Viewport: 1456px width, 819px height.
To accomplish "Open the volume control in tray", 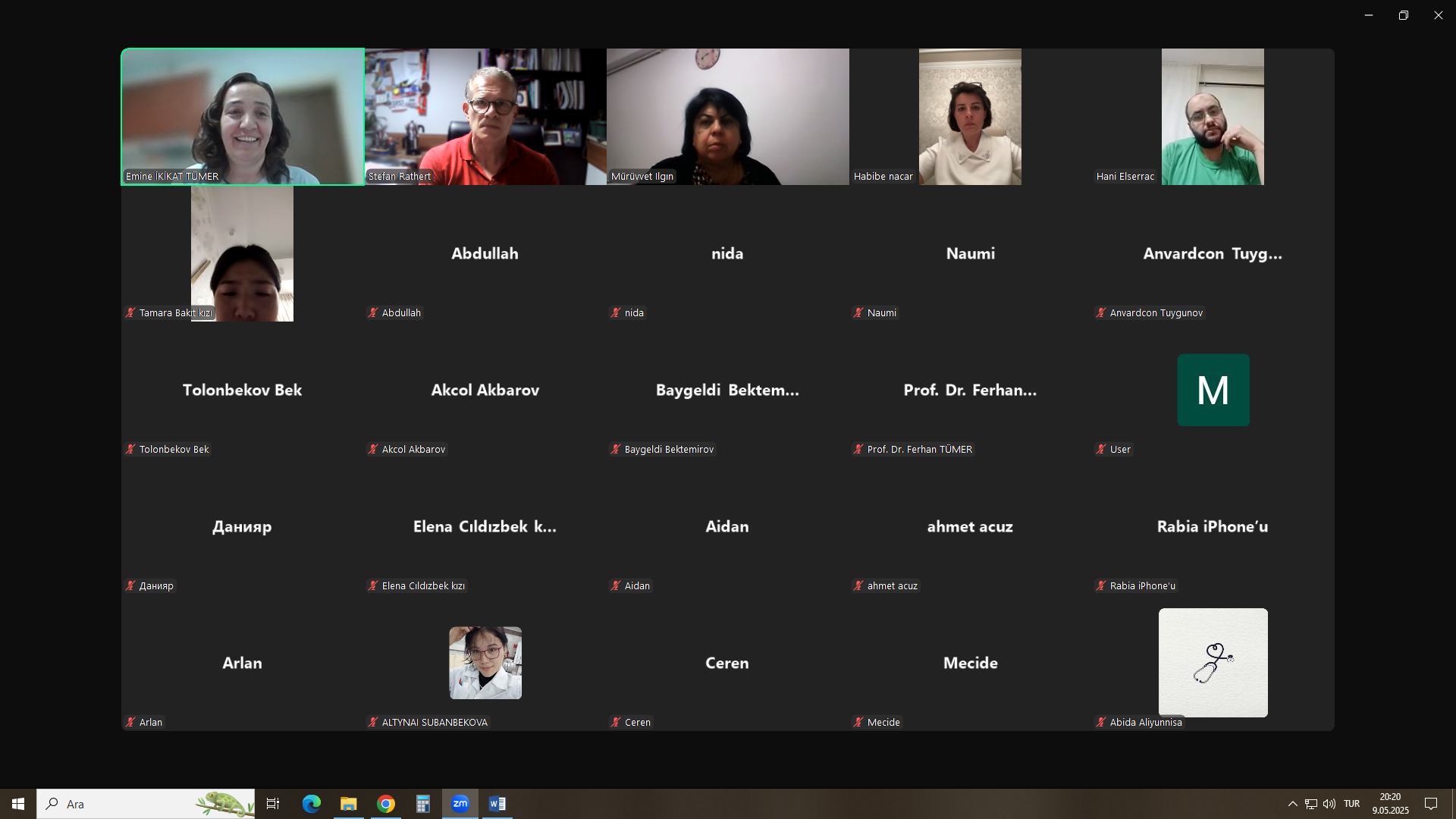I will pyautogui.click(x=1329, y=804).
